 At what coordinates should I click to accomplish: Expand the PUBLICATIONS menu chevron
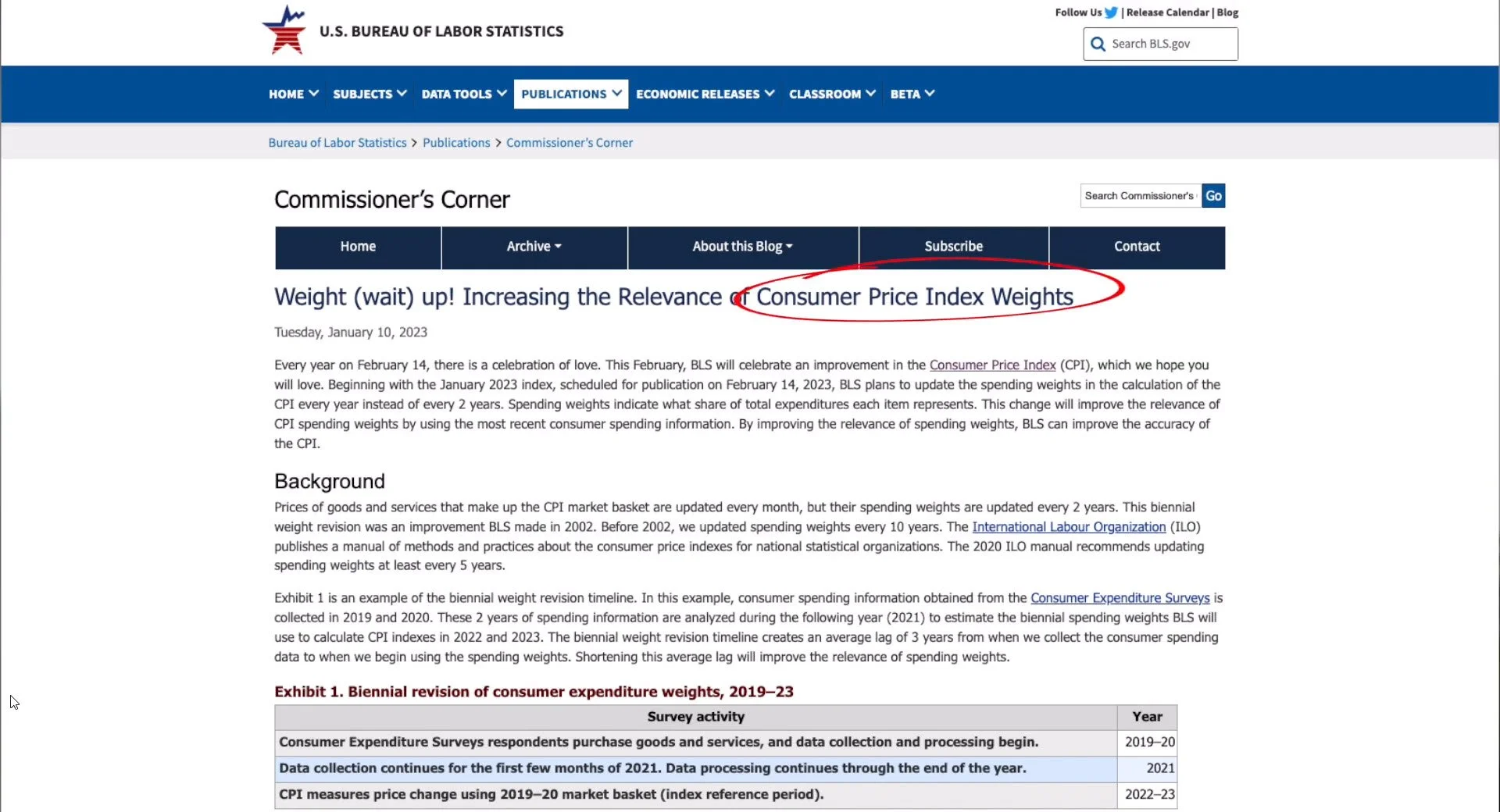click(x=616, y=93)
